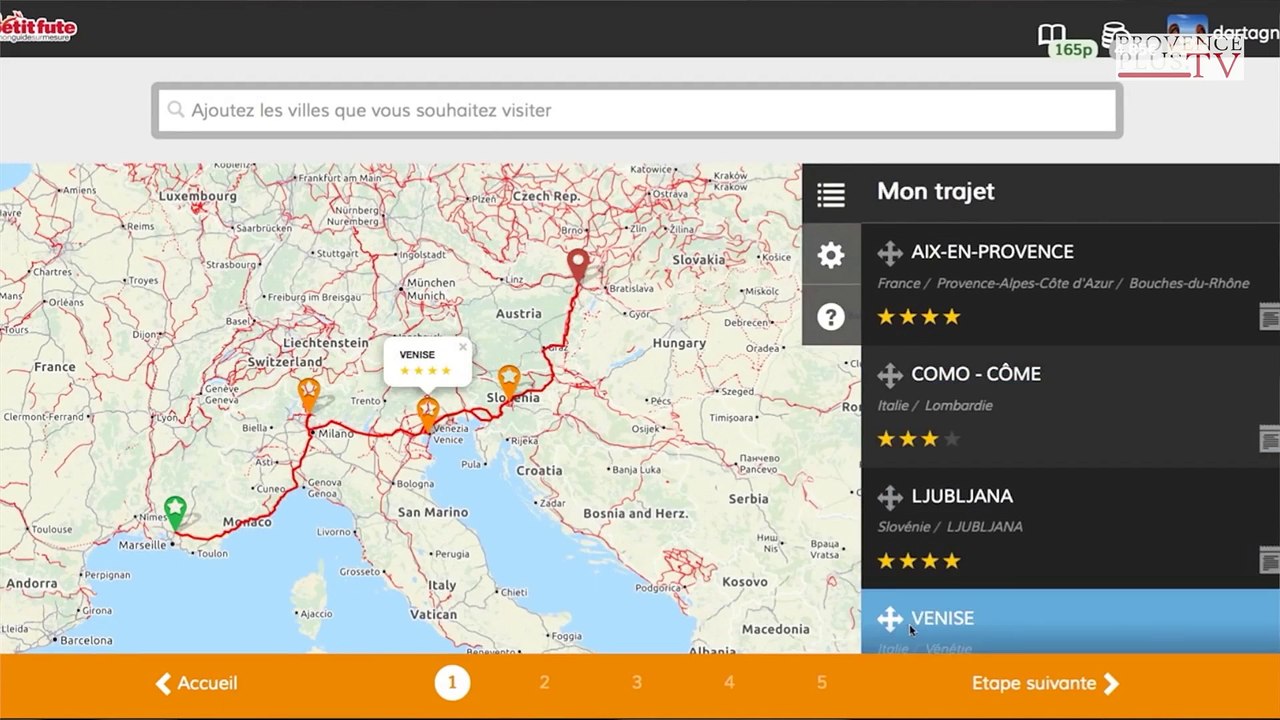Click the orange map marker at Como

[309, 394]
